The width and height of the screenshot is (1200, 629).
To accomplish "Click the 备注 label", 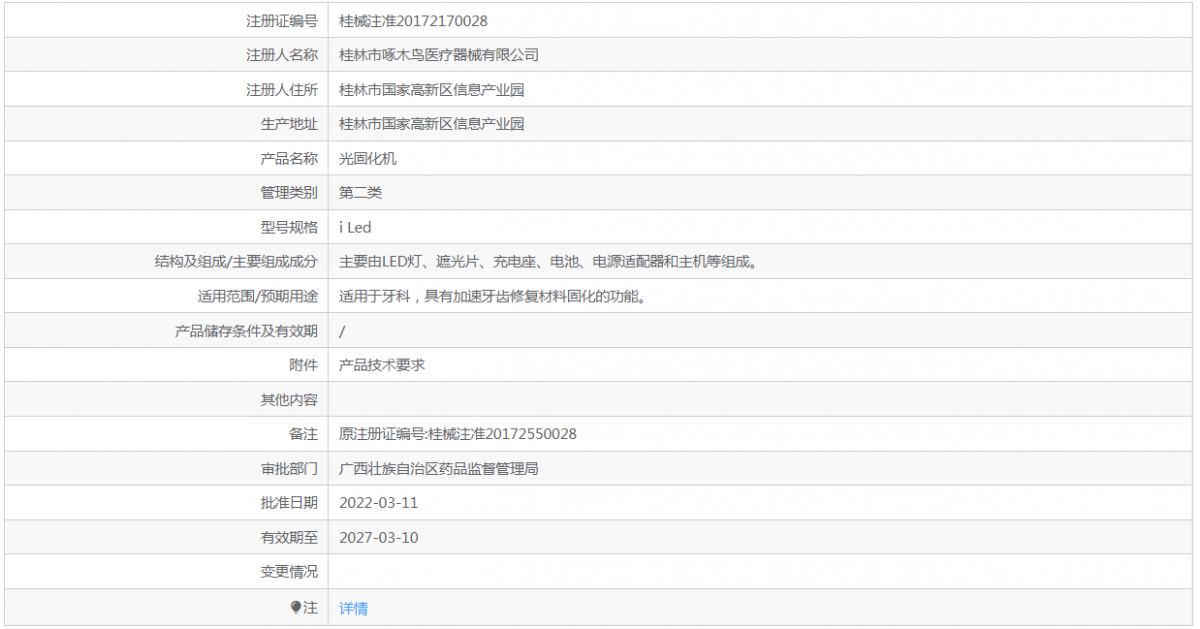I will coord(303,434).
